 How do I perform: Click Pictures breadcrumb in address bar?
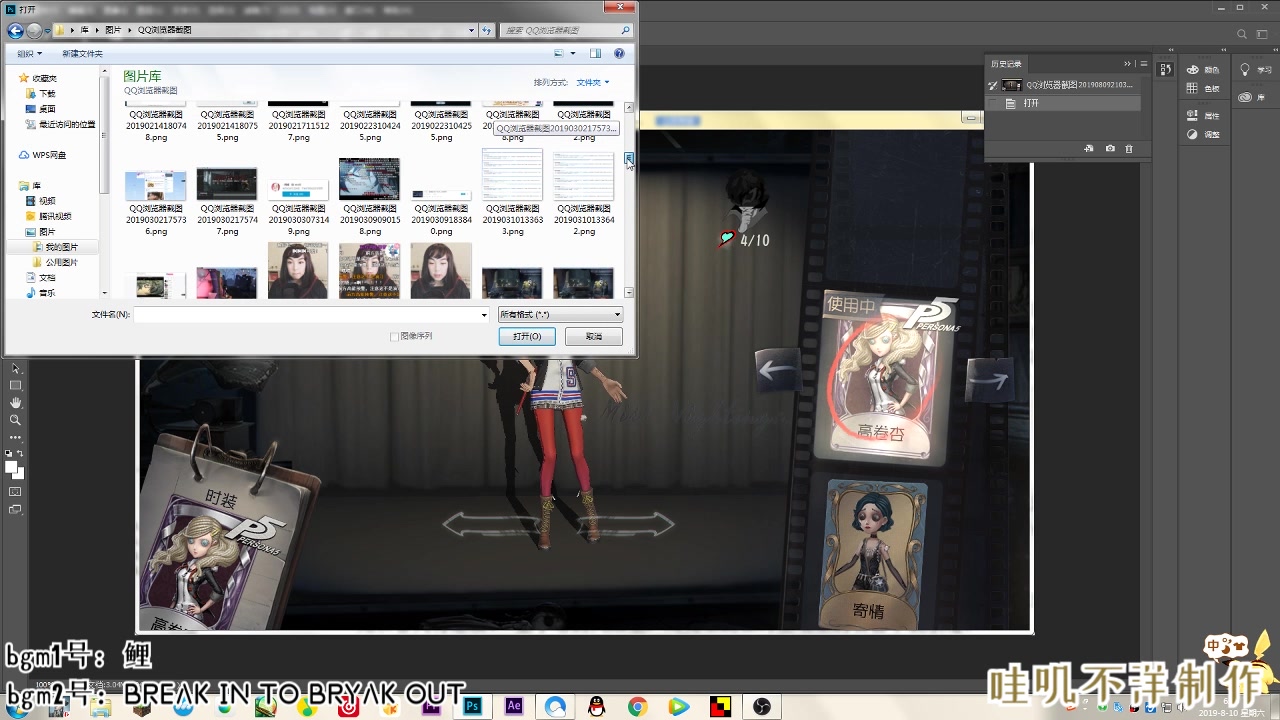(x=113, y=31)
